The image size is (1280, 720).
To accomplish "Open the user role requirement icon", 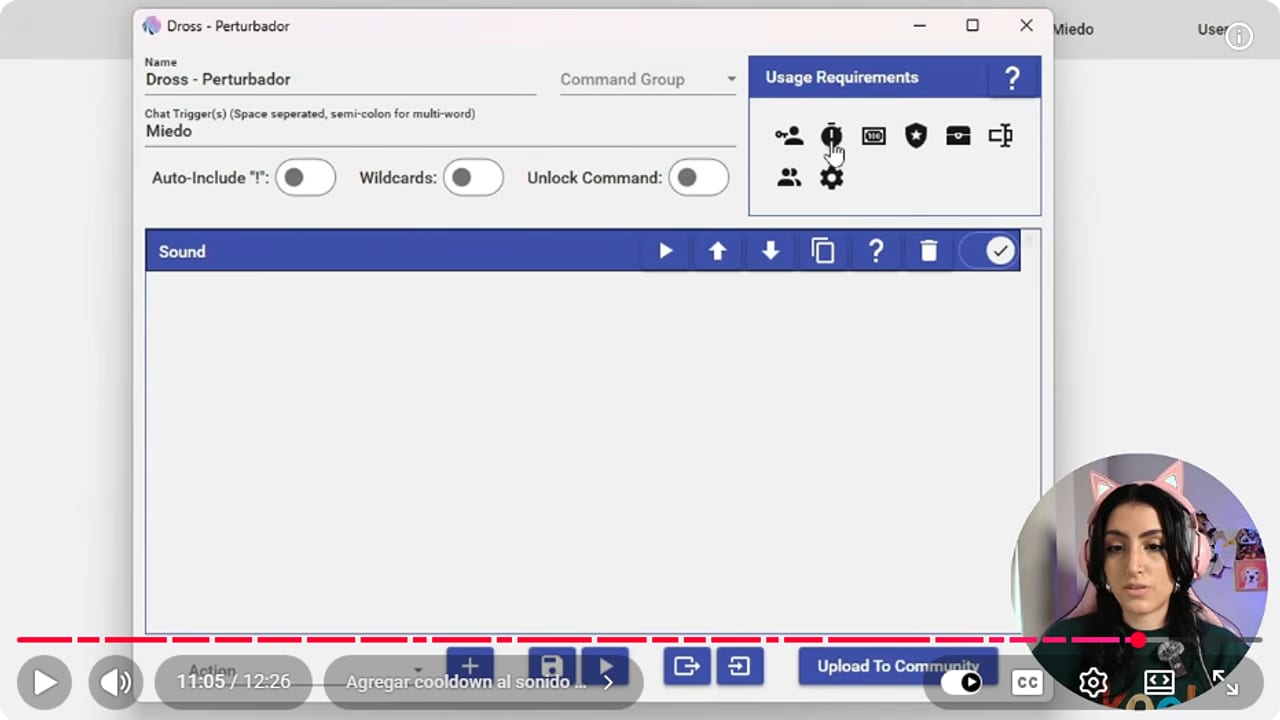I will [x=789, y=136].
